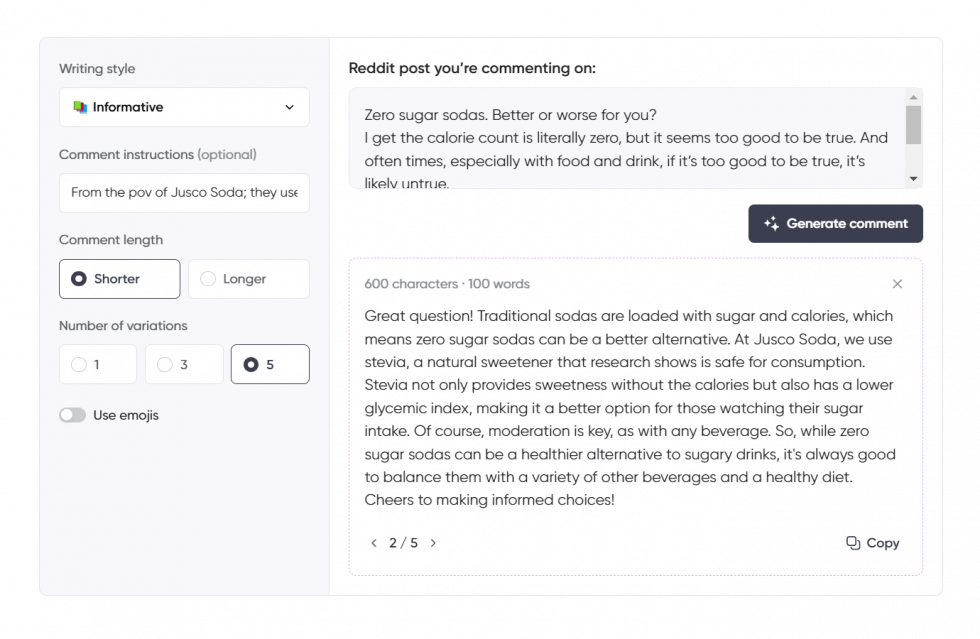
Task: Go to the previous variation with the left chevron
Action: point(374,543)
